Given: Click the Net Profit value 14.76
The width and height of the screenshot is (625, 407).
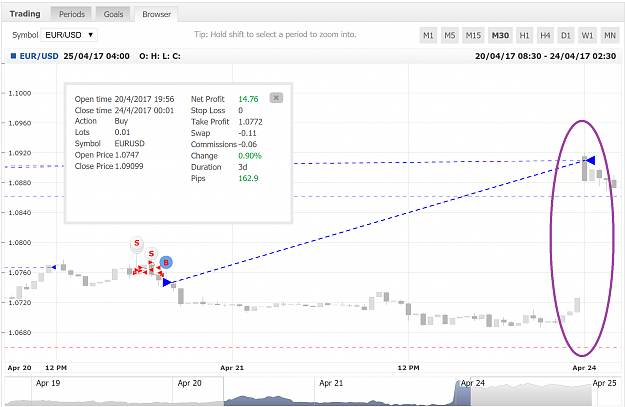Looking at the screenshot, I should [248, 99].
